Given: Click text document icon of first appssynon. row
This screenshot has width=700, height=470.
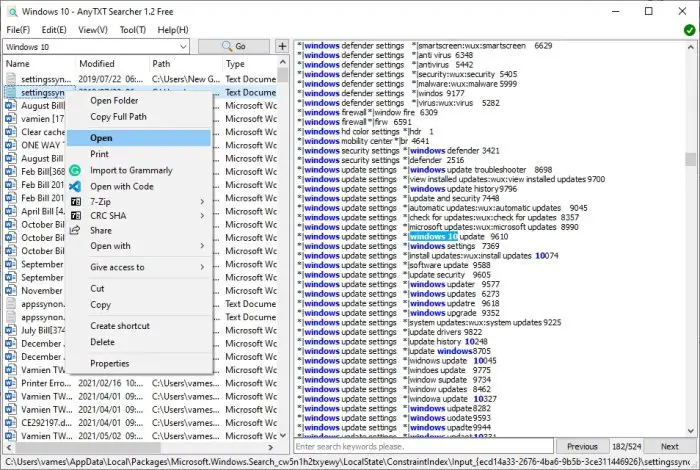Looking at the screenshot, I should [x=11, y=304].
